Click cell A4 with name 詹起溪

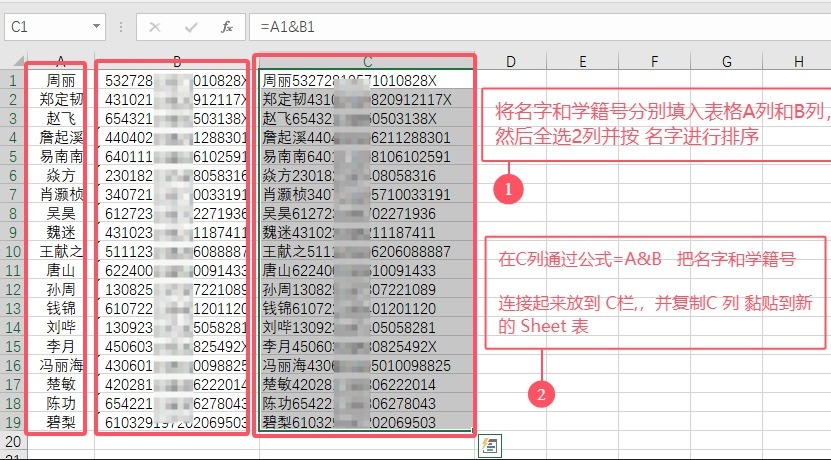[x=61, y=138]
